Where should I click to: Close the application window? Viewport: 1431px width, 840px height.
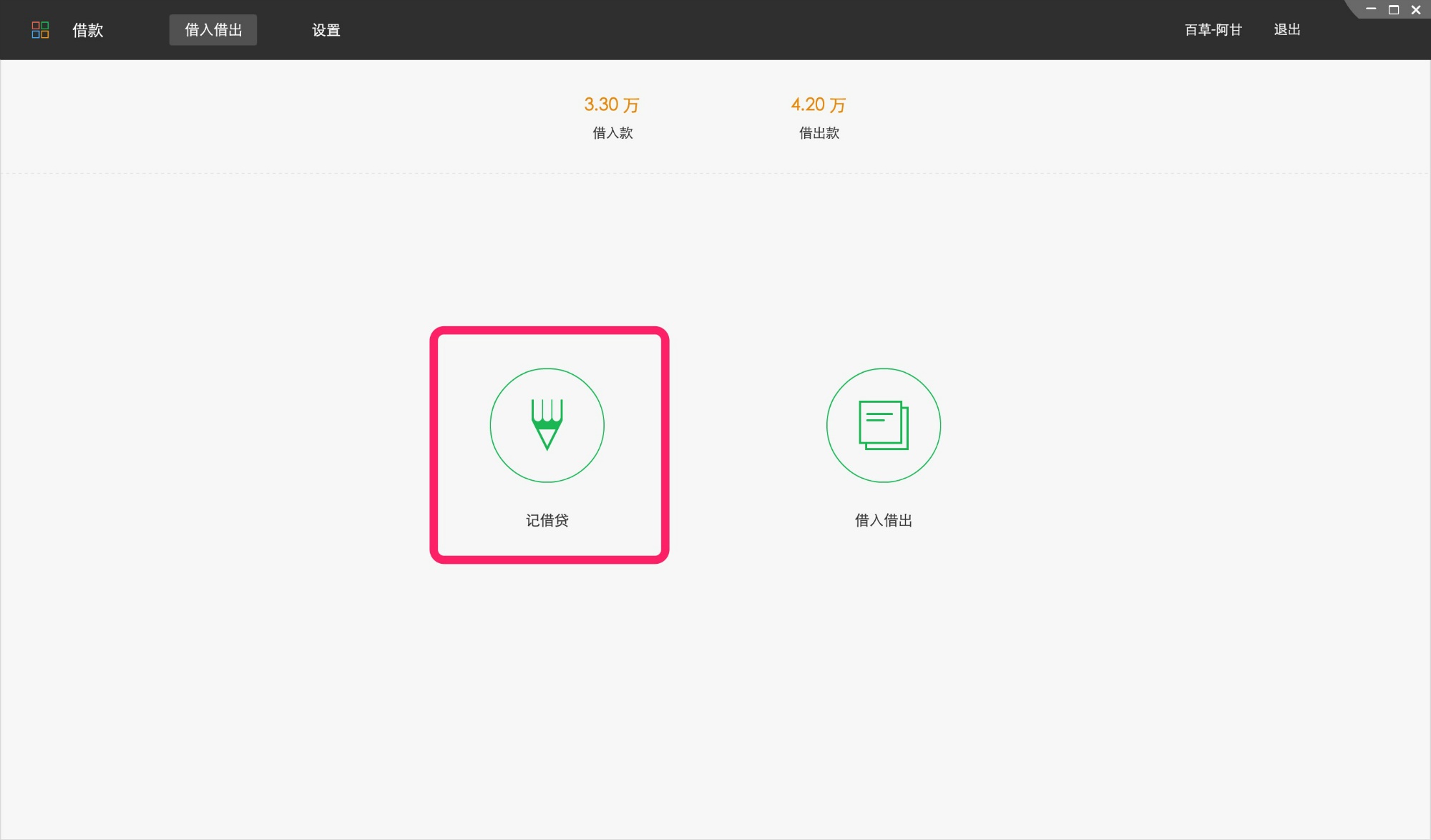(x=1416, y=9)
